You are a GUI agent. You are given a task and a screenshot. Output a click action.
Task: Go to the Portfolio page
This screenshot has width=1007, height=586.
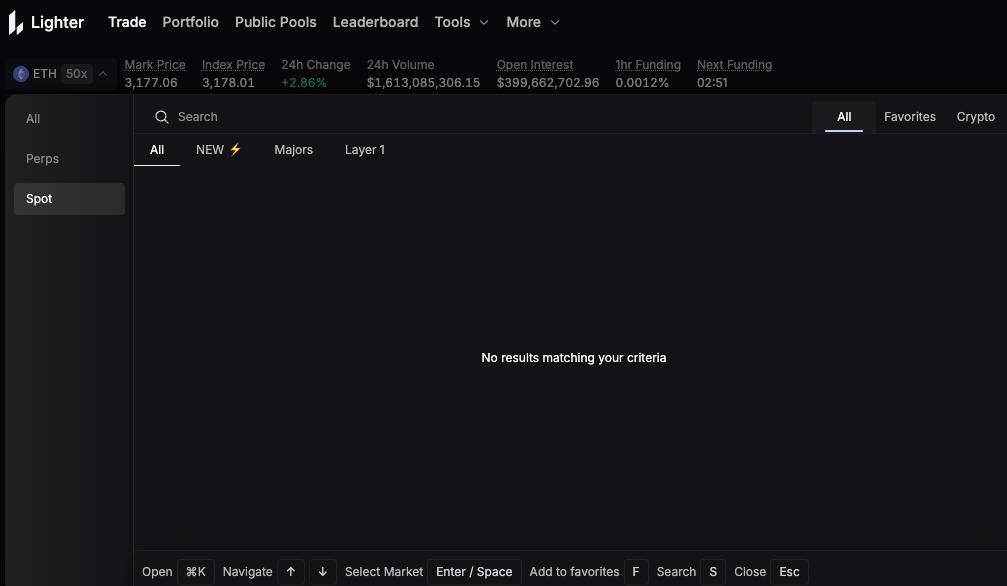[x=190, y=22]
